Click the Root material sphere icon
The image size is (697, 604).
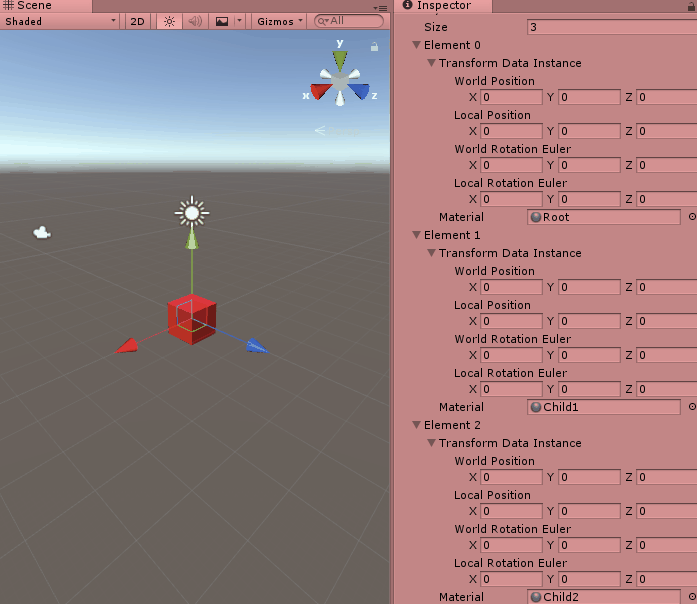[536, 217]
